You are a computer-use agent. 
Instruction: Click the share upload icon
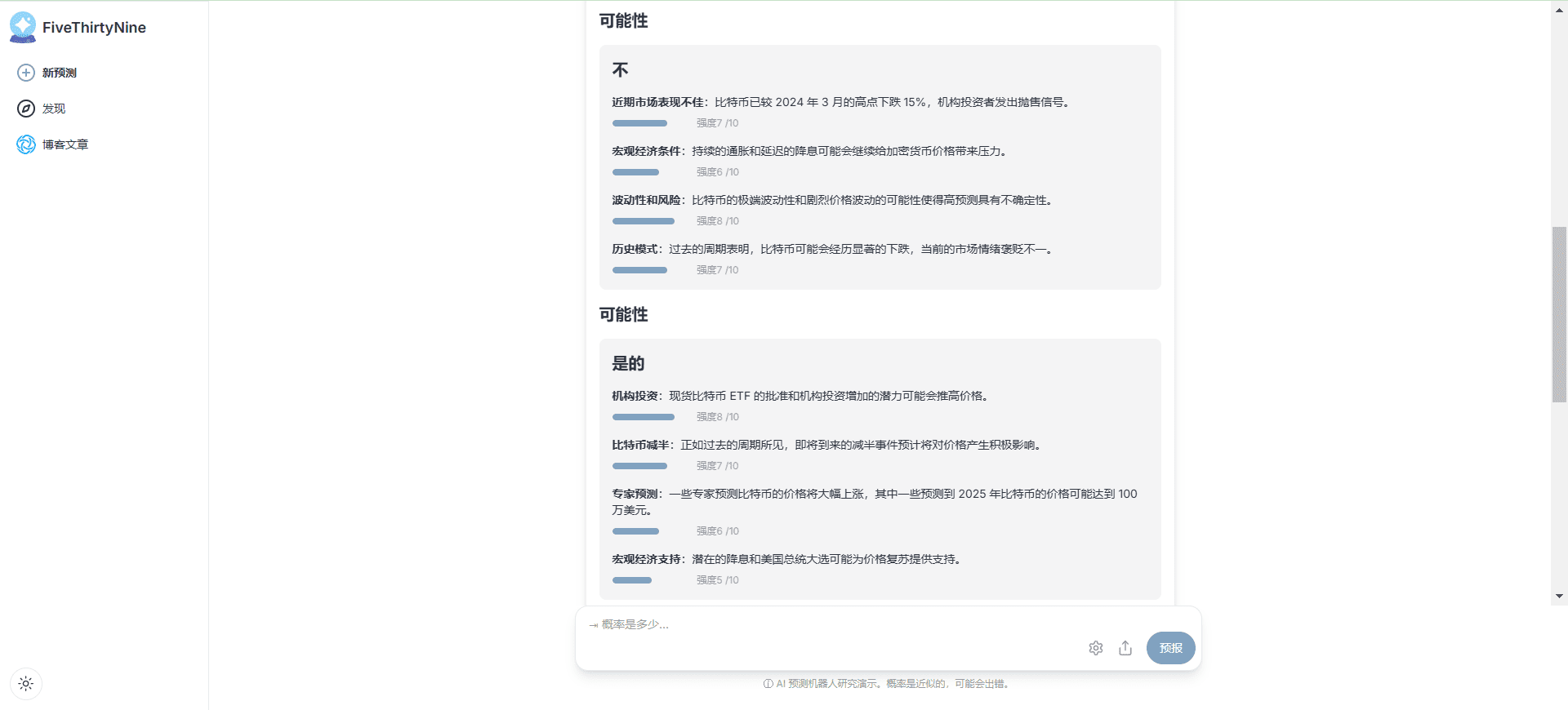pyautogui.click(x=1125, y=648)
